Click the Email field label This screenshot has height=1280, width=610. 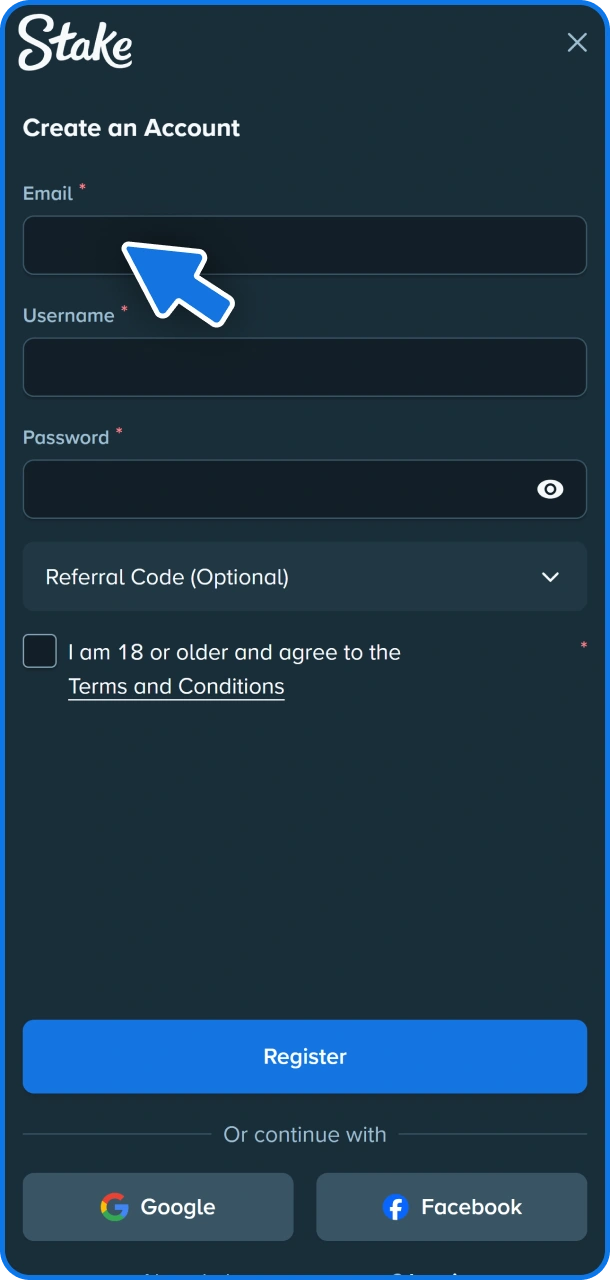[x=48, y=194]
